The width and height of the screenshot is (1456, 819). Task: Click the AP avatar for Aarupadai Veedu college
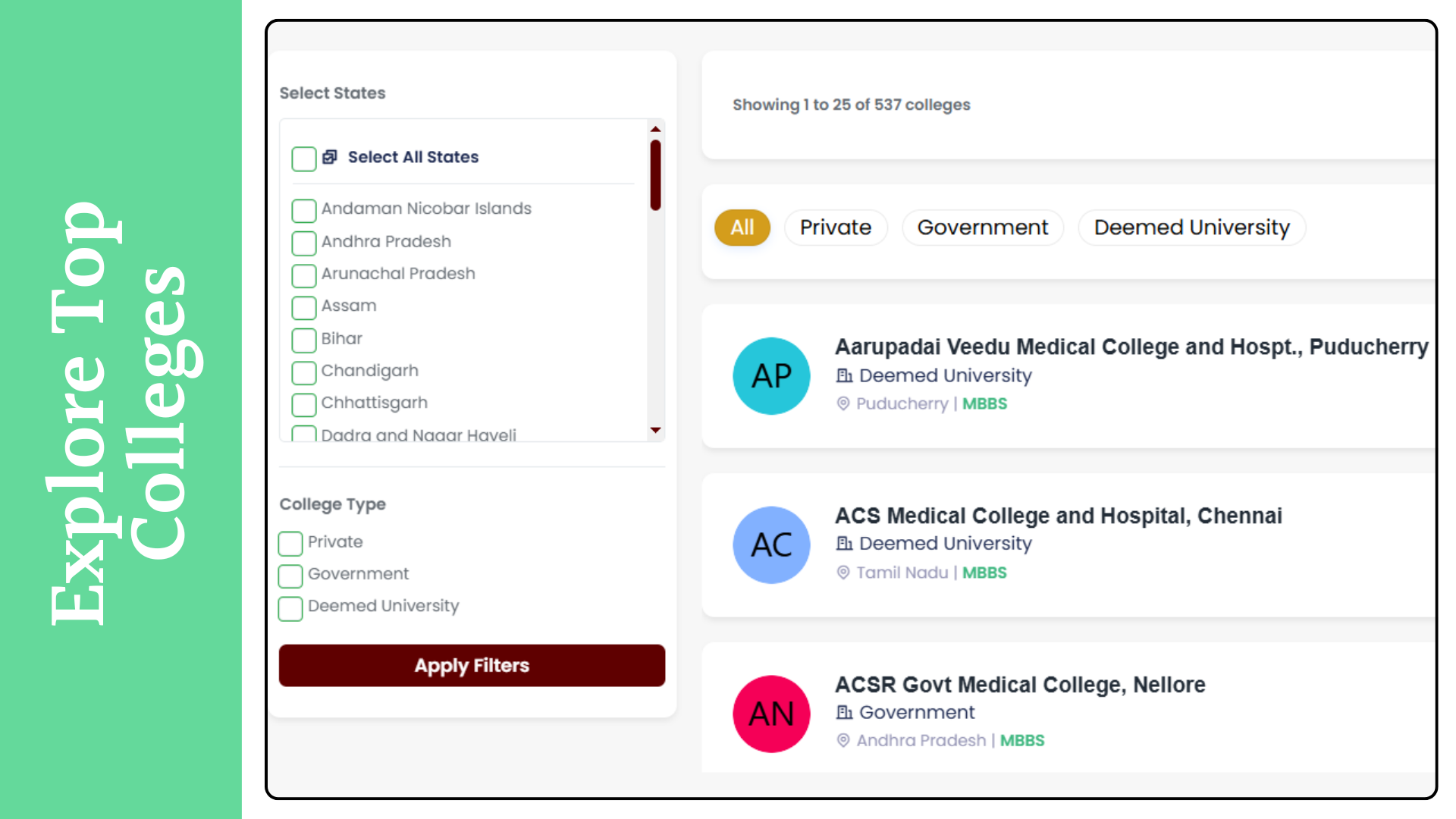click(x=771, y=376)
